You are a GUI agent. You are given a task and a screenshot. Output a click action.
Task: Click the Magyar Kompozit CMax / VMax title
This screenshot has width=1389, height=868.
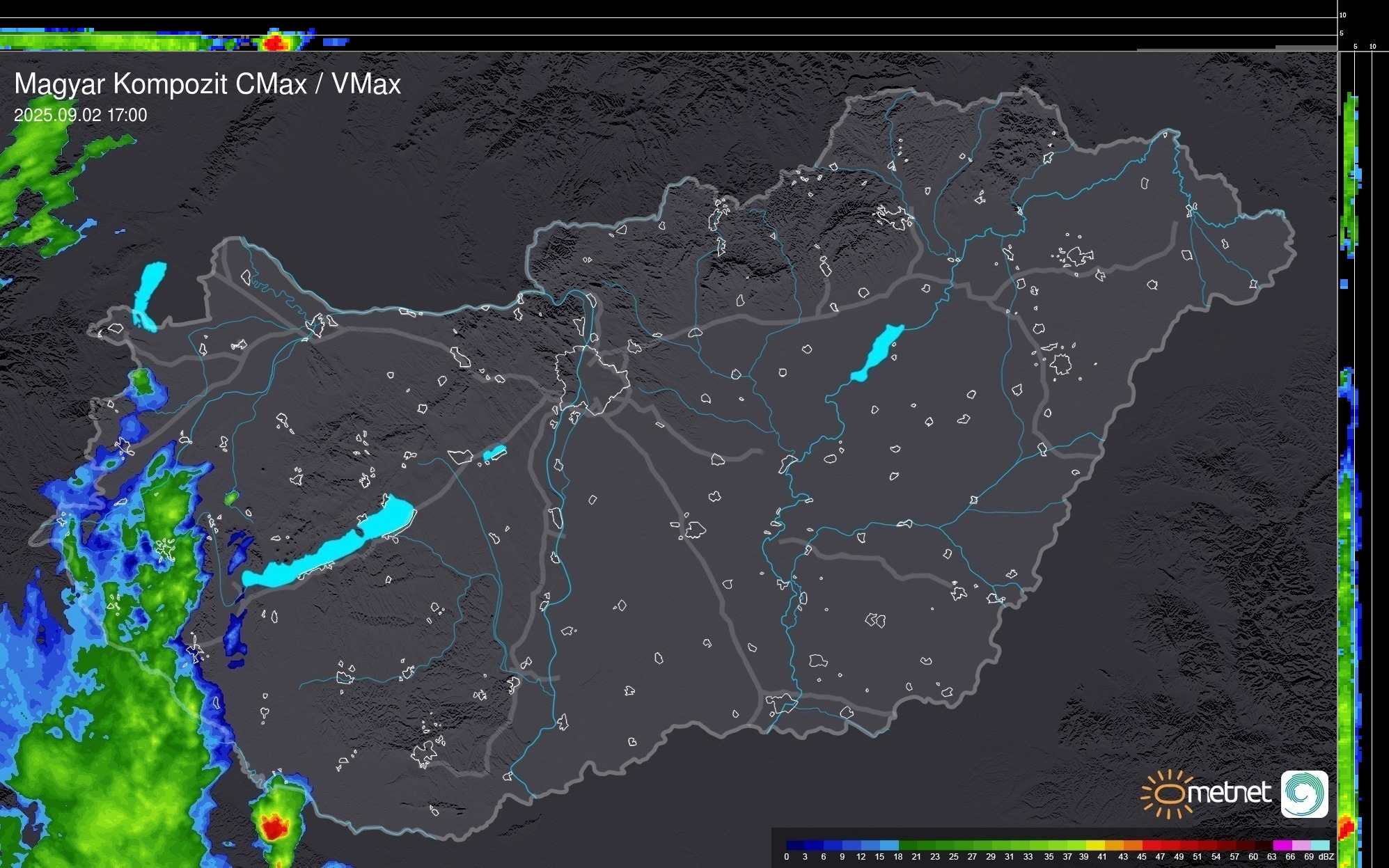pos(207,84)
